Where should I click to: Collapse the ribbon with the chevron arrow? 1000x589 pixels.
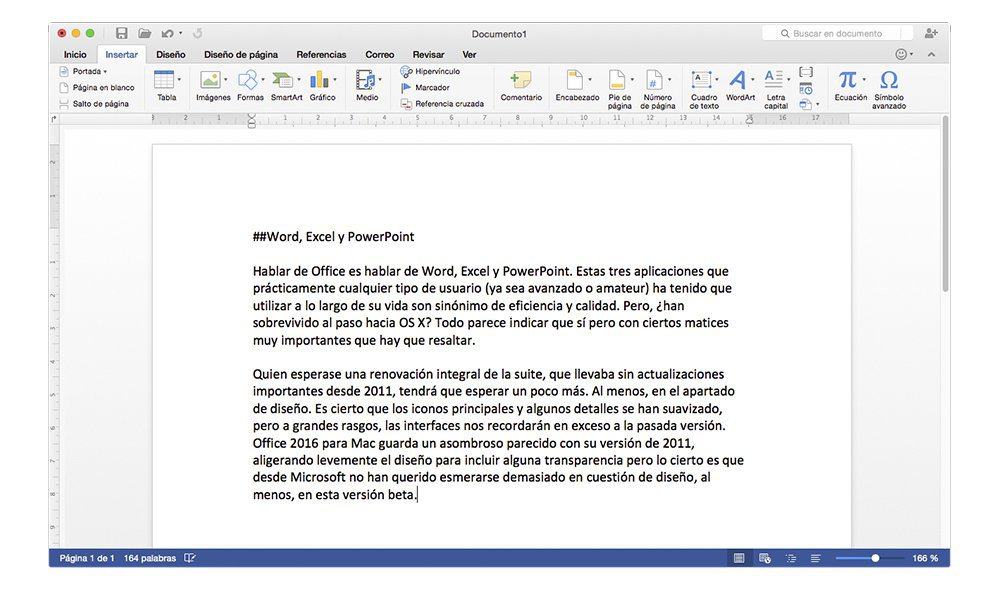(931, 55)
